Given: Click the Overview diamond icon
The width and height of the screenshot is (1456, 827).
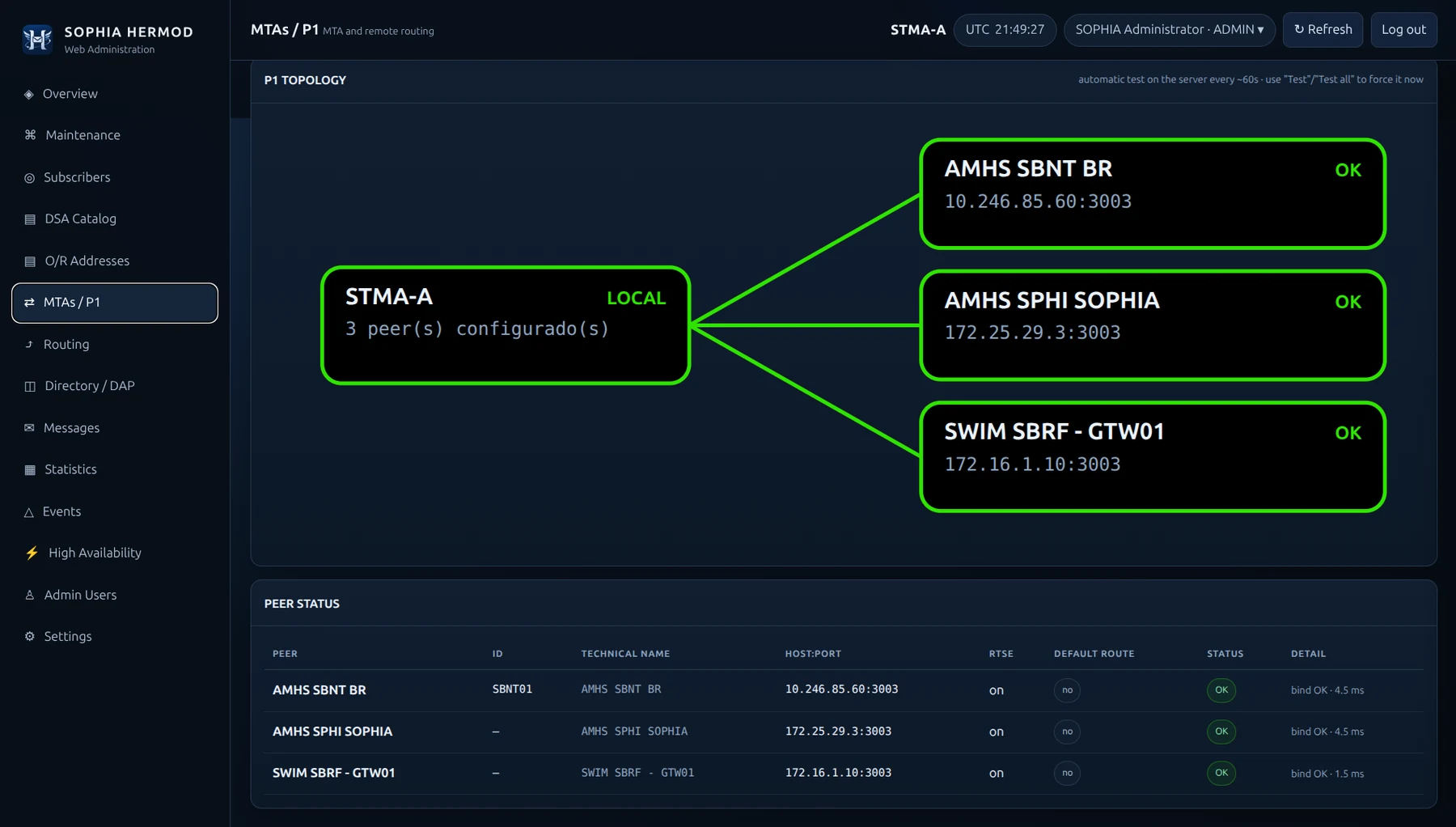Looking at the screenshot, I should [x=29, y=95].
